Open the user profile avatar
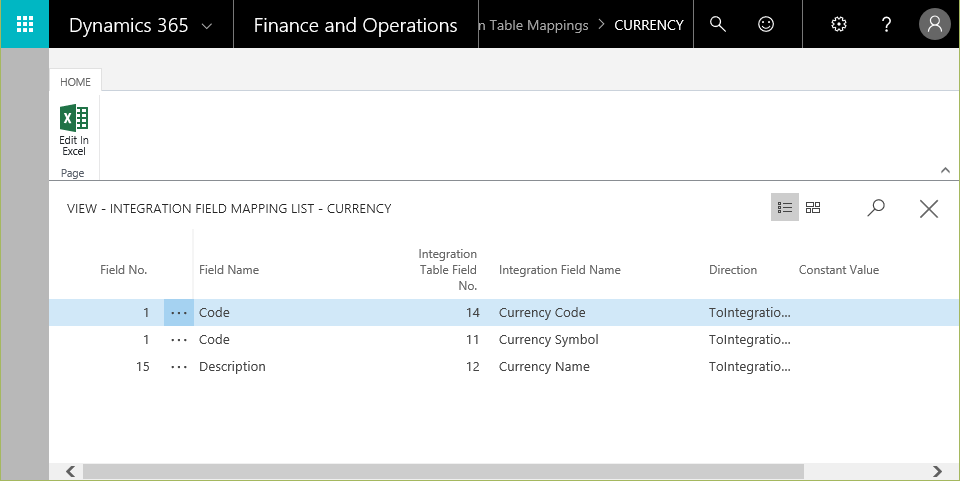The height and width of the screenshot is (481, 960). (x=934, y=24)
